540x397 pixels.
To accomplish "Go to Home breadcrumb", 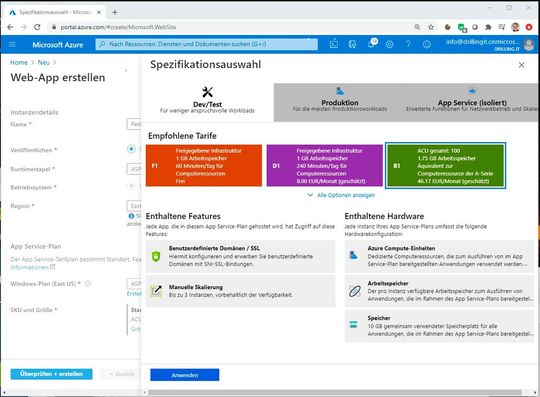I will click(19, 62).
